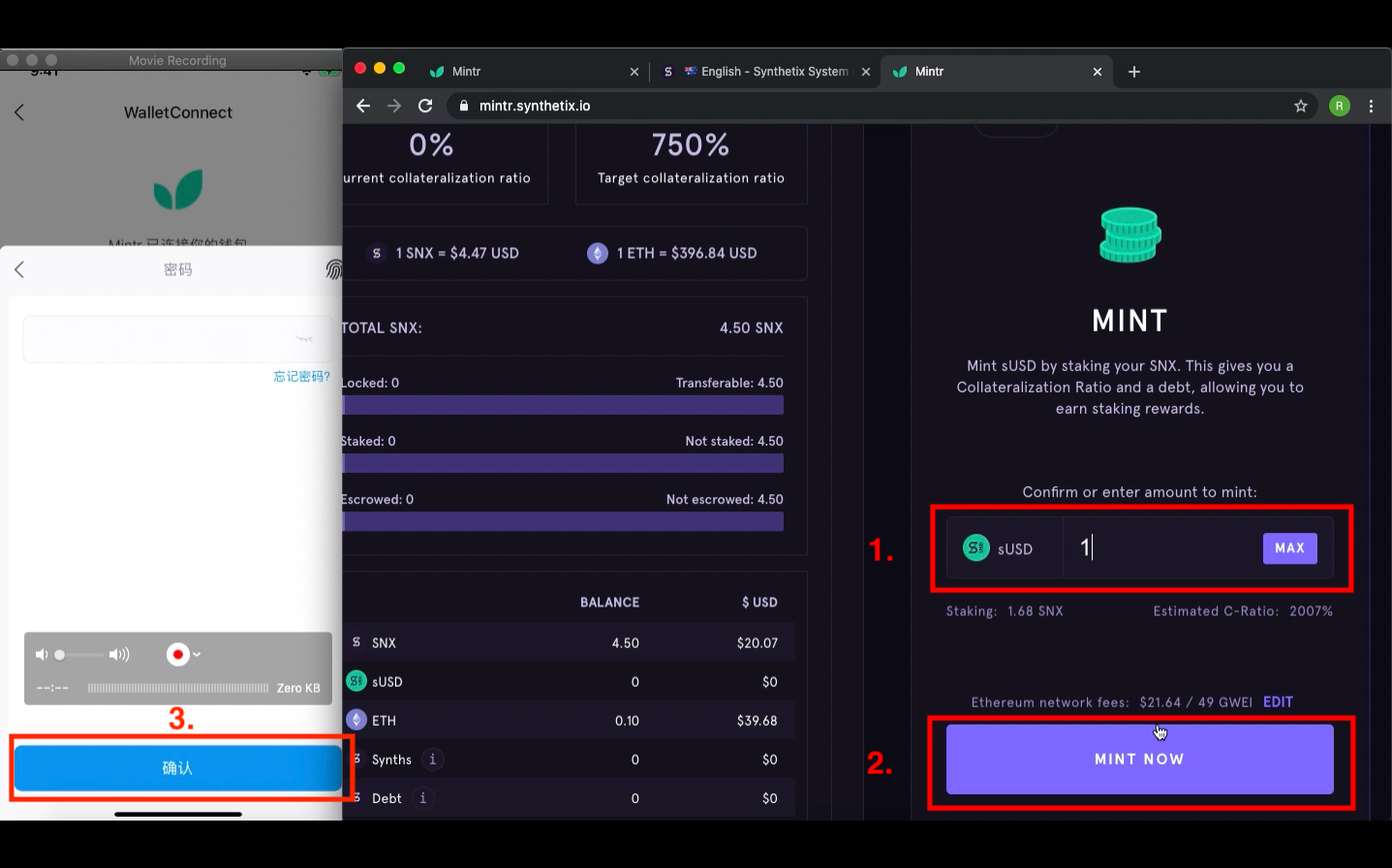This screenshot has width=1392, height=868.
Task: Open the Chrome three-dot menu
Action: click(x=1371, y=106)
